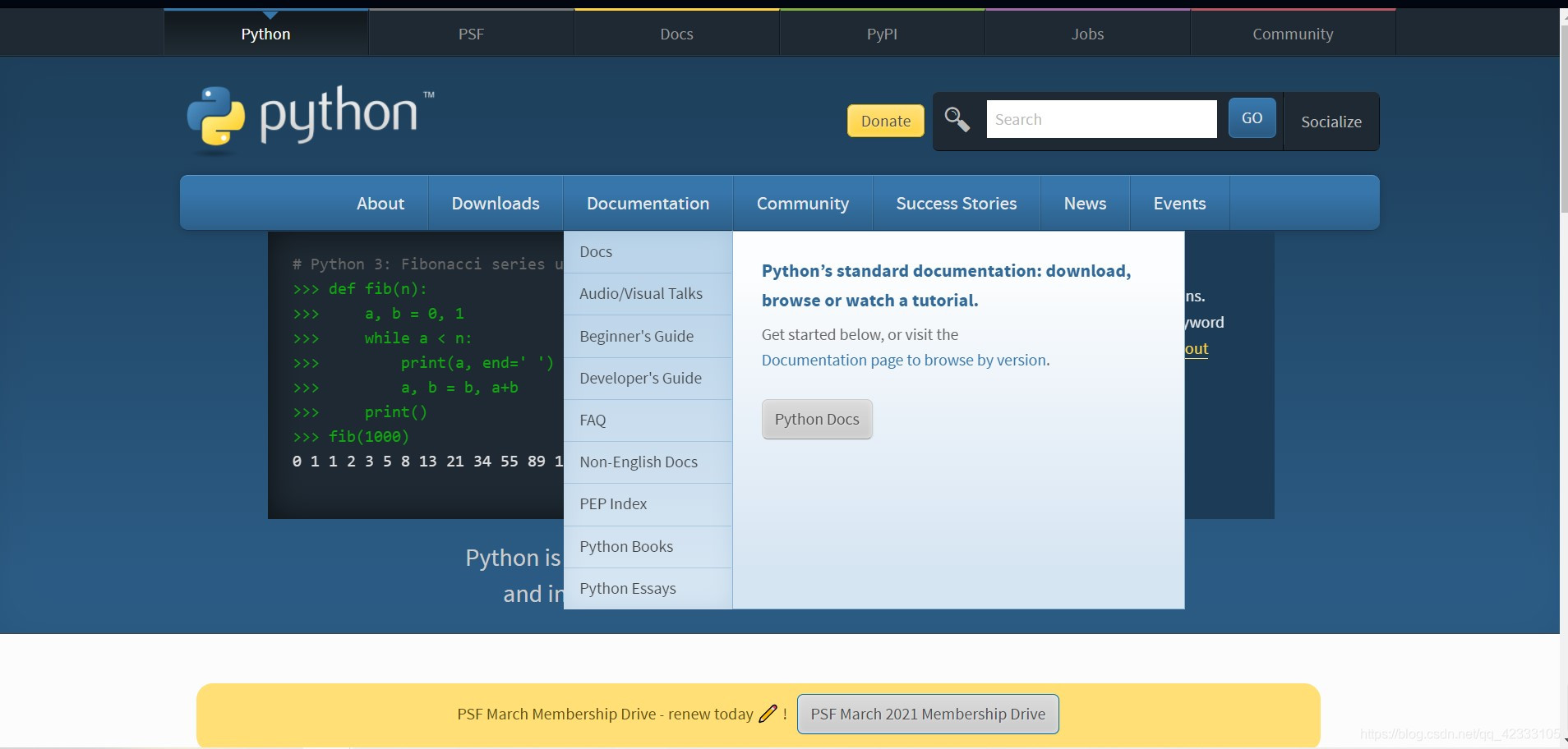Open the Jobs top tab

(1087, 34)
